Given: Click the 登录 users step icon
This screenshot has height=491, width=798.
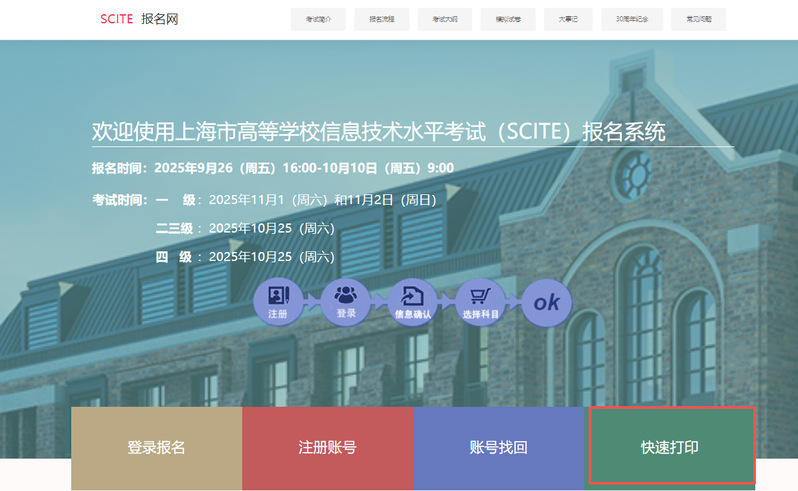Looking at the screenshot, I should point(346,301).
